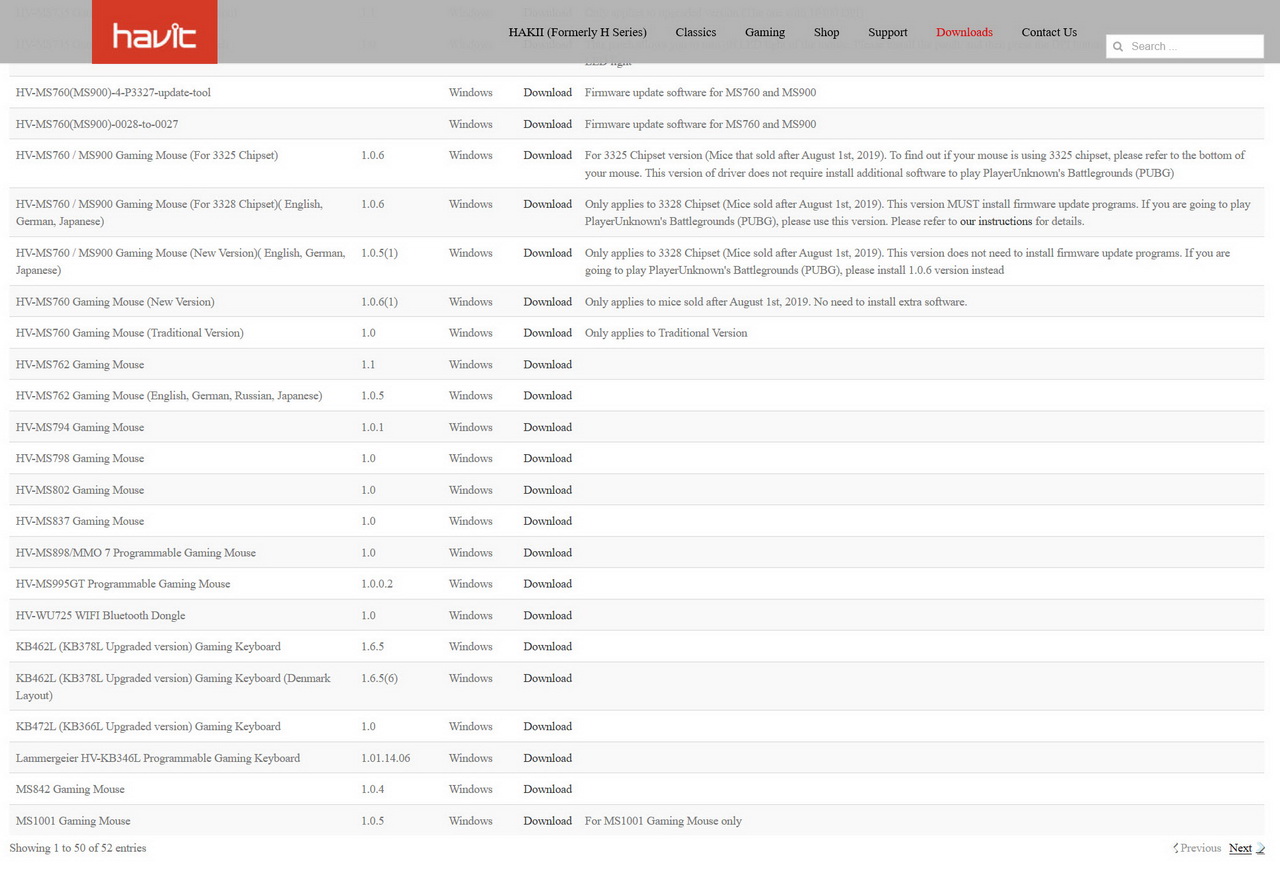1280x875 pixels.
Task: Click Windows cell in HV-MS802 row
Action: pyautogui.click(x=470, y=490)
